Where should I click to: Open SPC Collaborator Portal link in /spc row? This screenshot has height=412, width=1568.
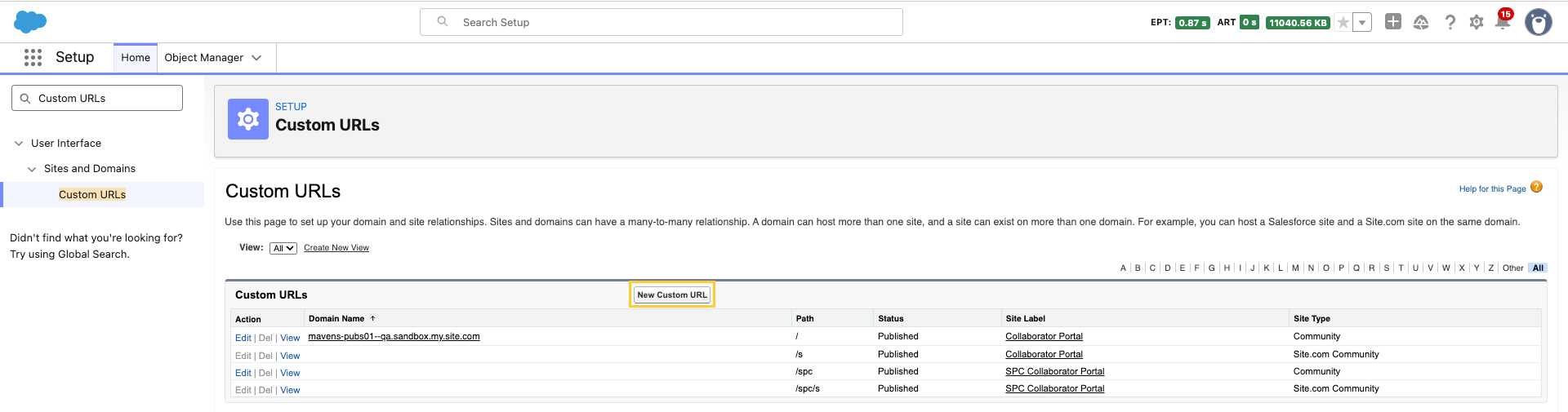coord(1054,371)
